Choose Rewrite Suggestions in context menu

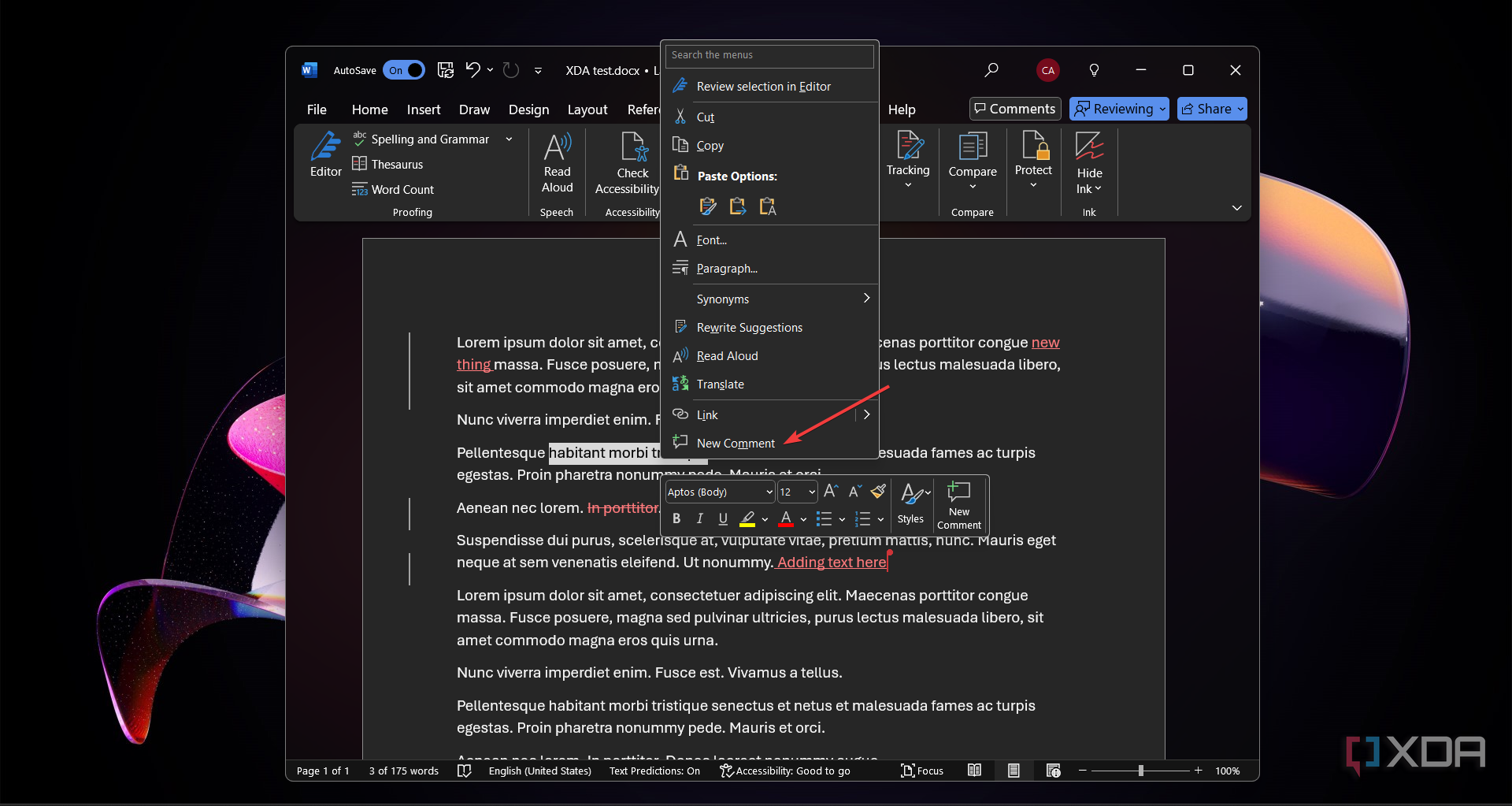(x=771, y=327)
